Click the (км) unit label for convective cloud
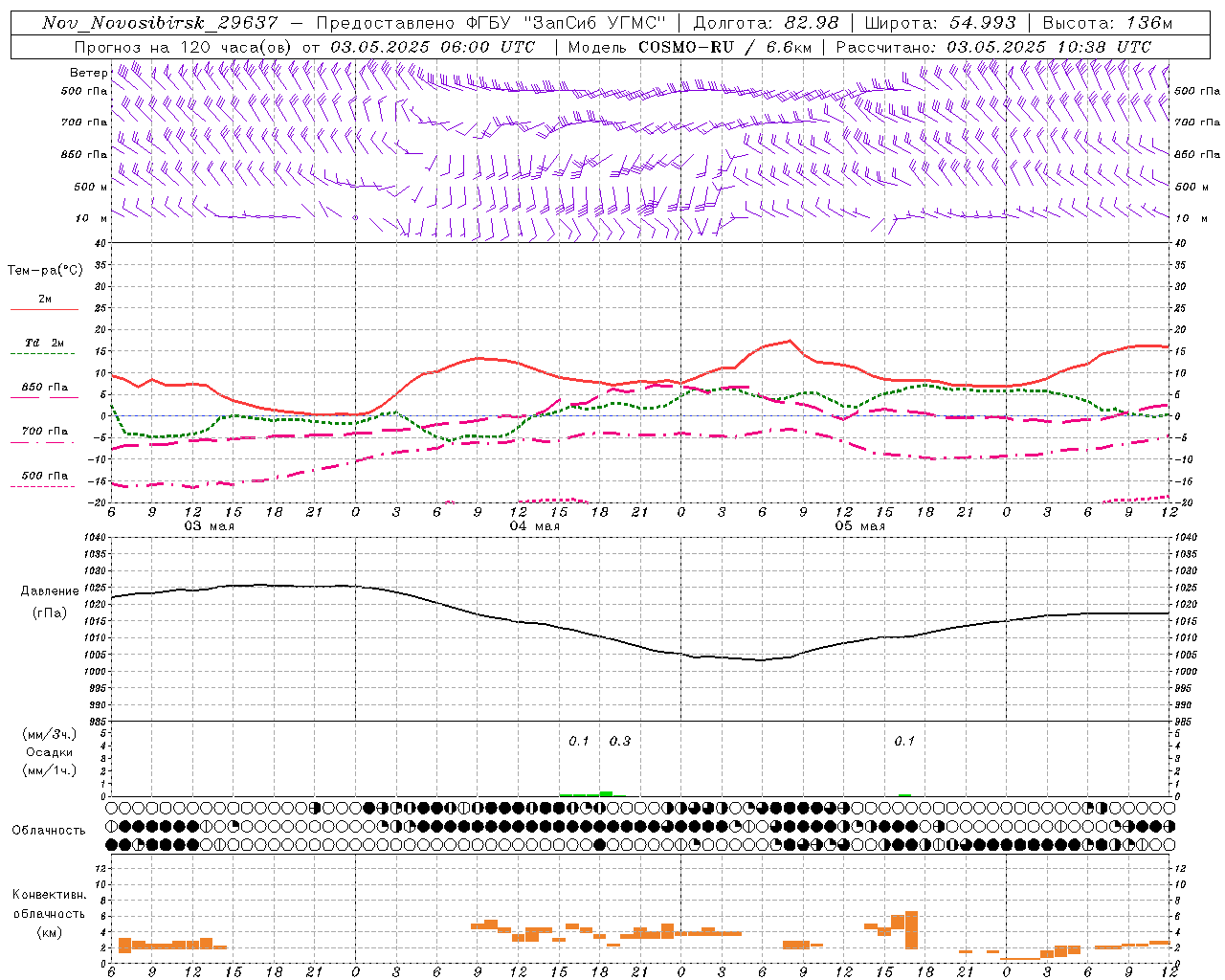The width and height of the screenshot is (1225, 980). coord(49,931)
